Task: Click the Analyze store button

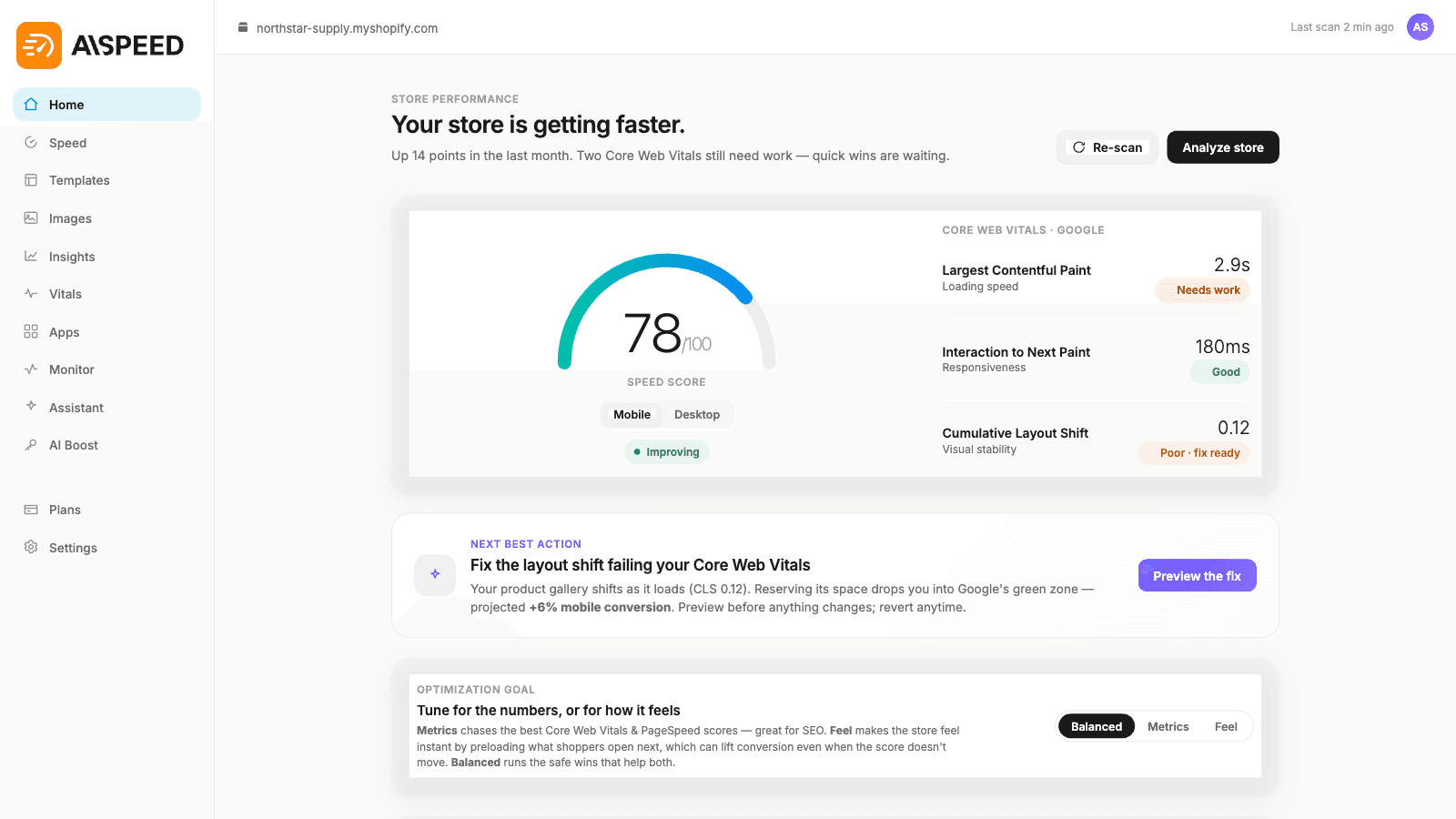Action: [x=1223, y=147]
